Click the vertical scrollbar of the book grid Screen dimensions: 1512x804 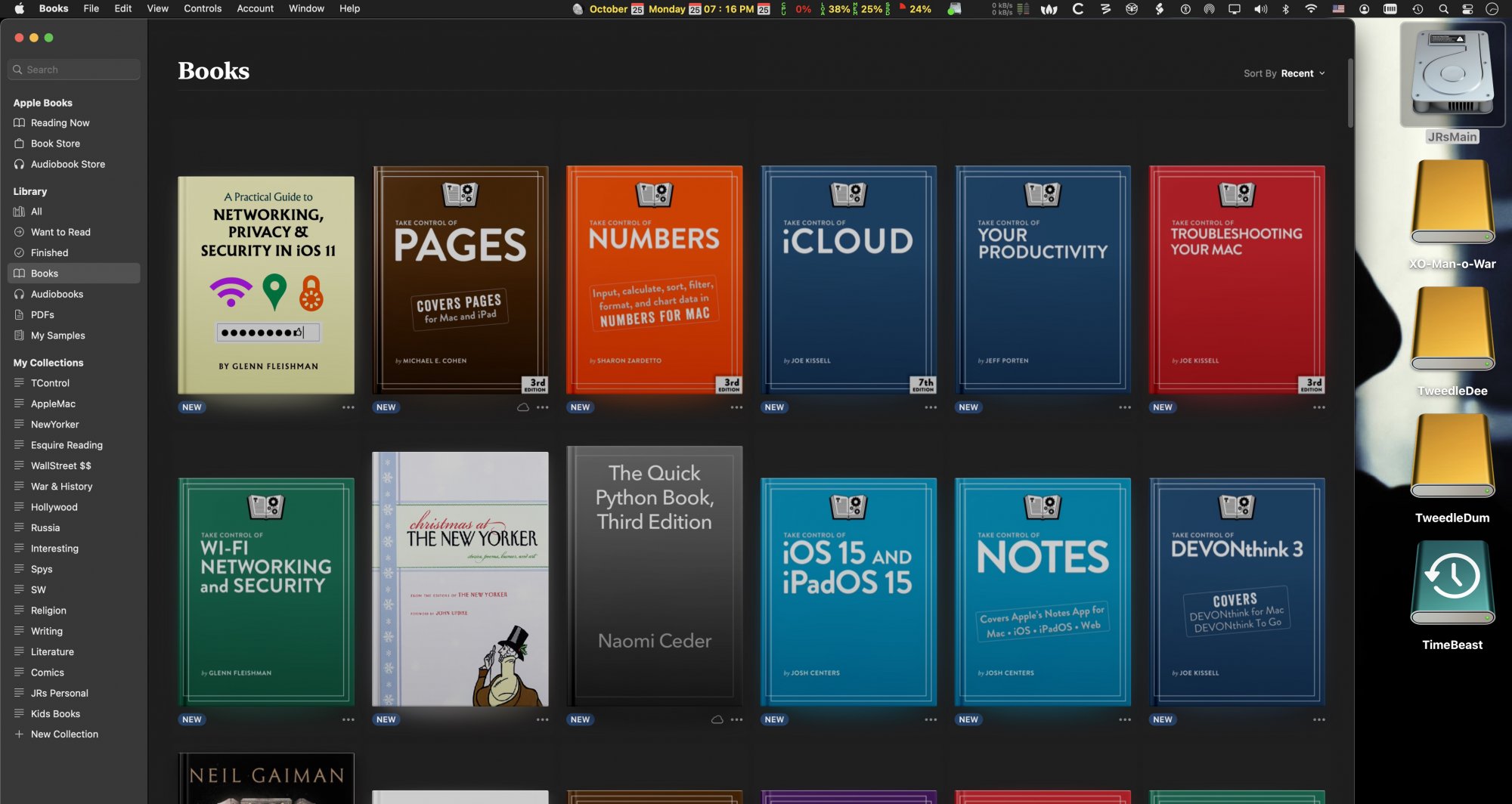point(1349,94)
